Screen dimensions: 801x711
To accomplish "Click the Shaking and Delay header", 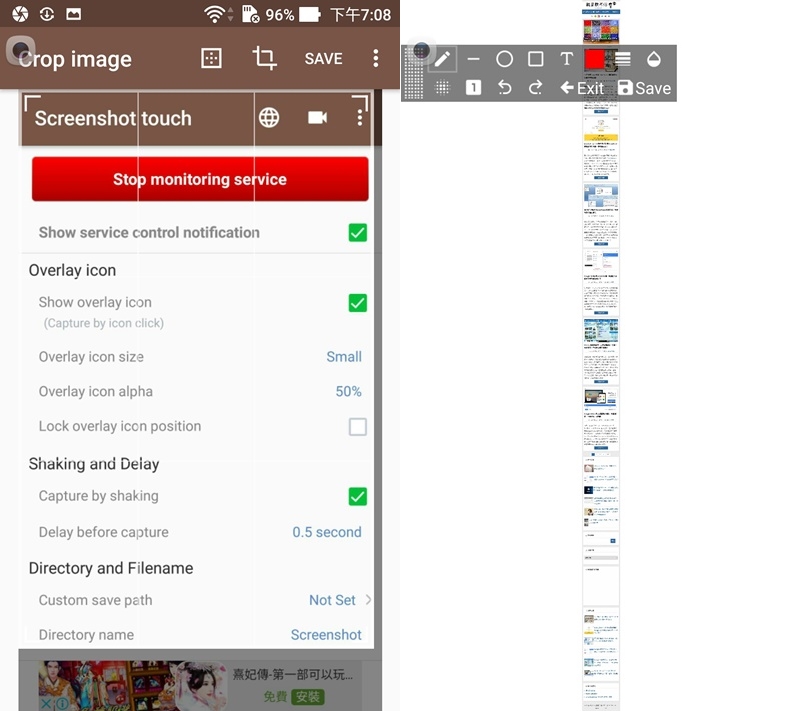I will 94,464.
